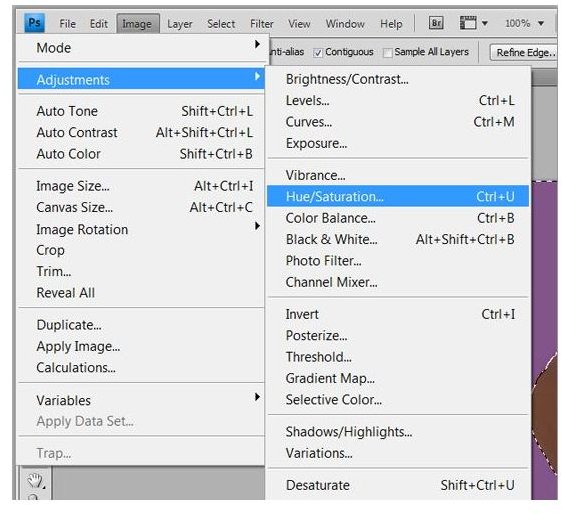The height and width of the screenshot is (514, 562).
Task: Open the Filter menu
Action: click(262, 24)
